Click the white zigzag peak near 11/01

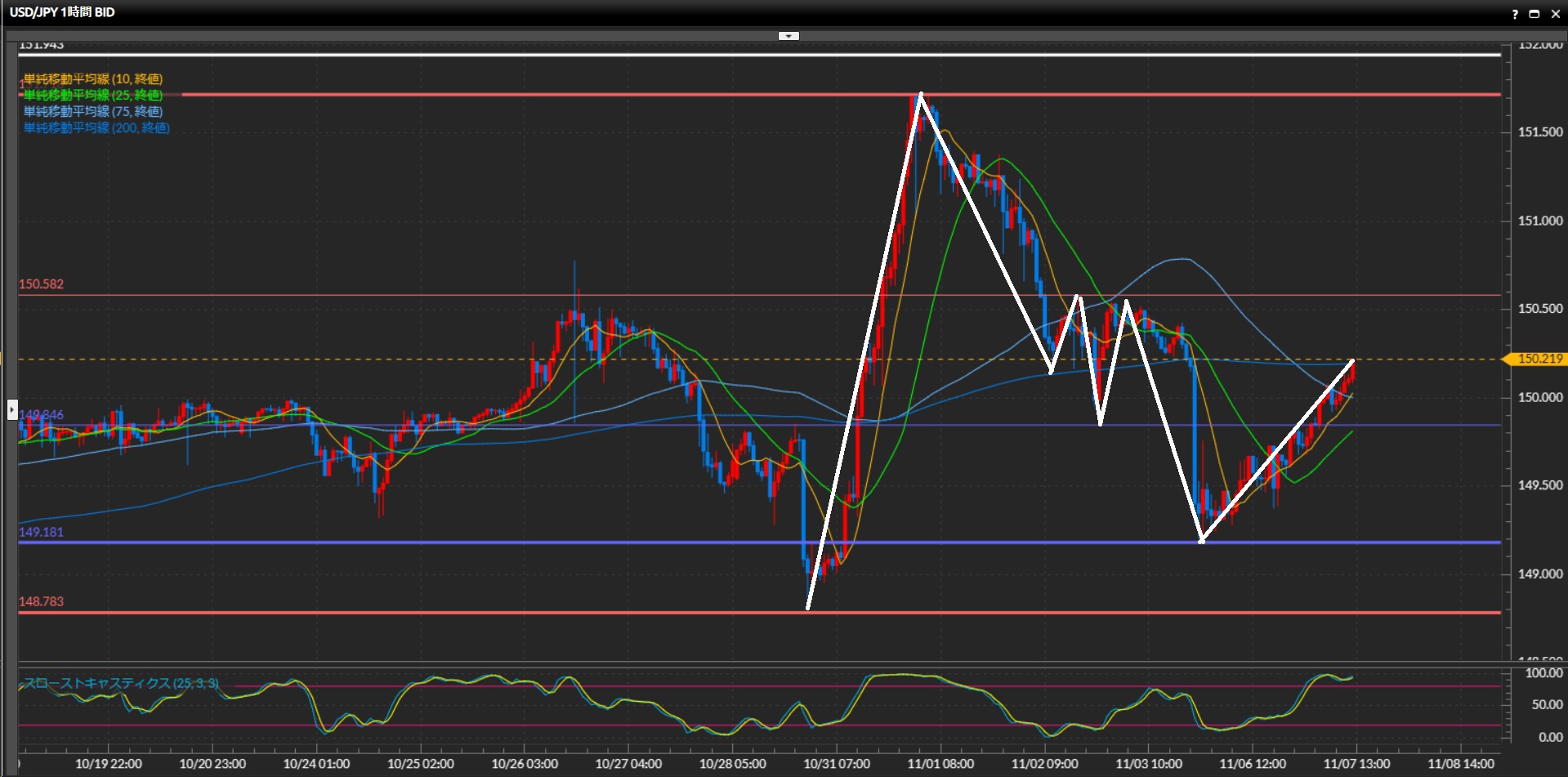[x=921, y=95]
